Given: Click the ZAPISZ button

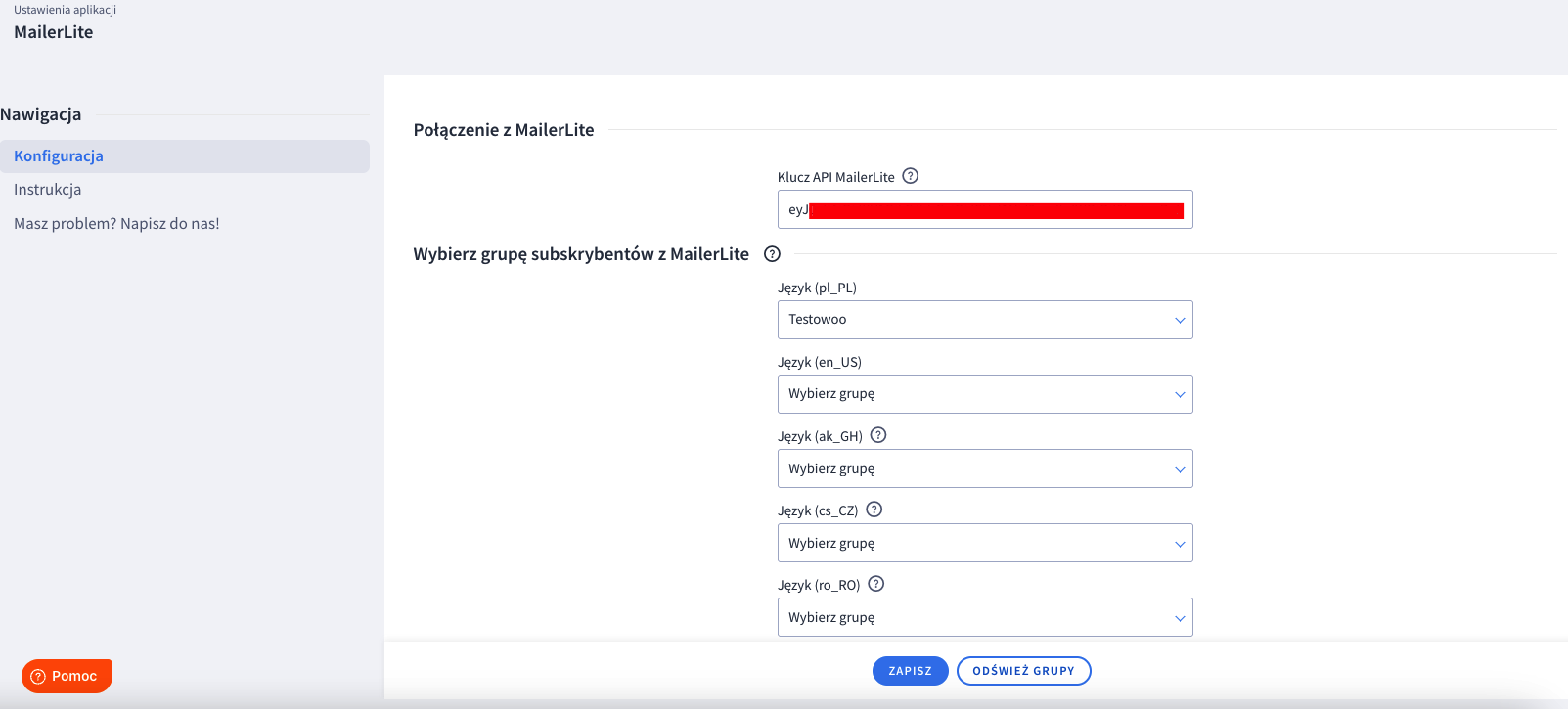Looking at the screenshot, I should [x=911, y=671].
